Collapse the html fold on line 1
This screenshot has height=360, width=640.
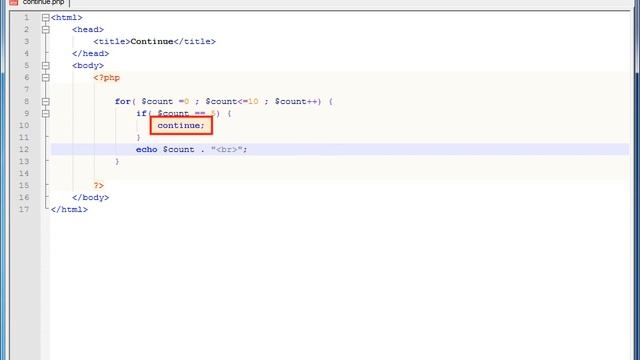click(x=46, y=18)
